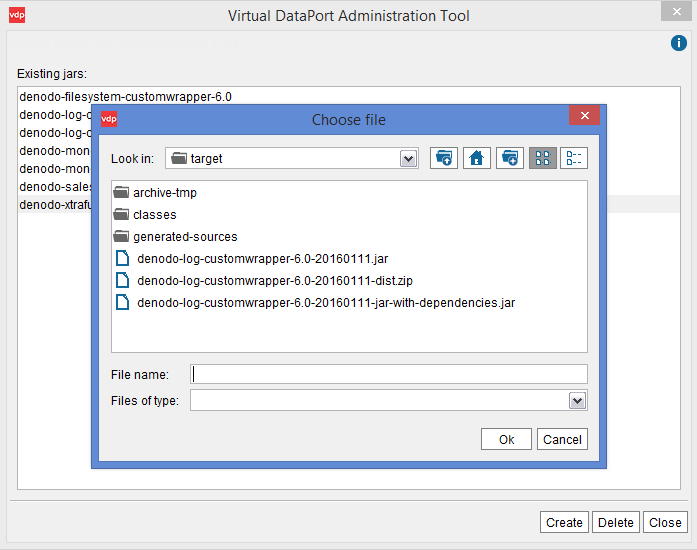Open the archive-tmp folder icon
697x550 pixels.
121,193
